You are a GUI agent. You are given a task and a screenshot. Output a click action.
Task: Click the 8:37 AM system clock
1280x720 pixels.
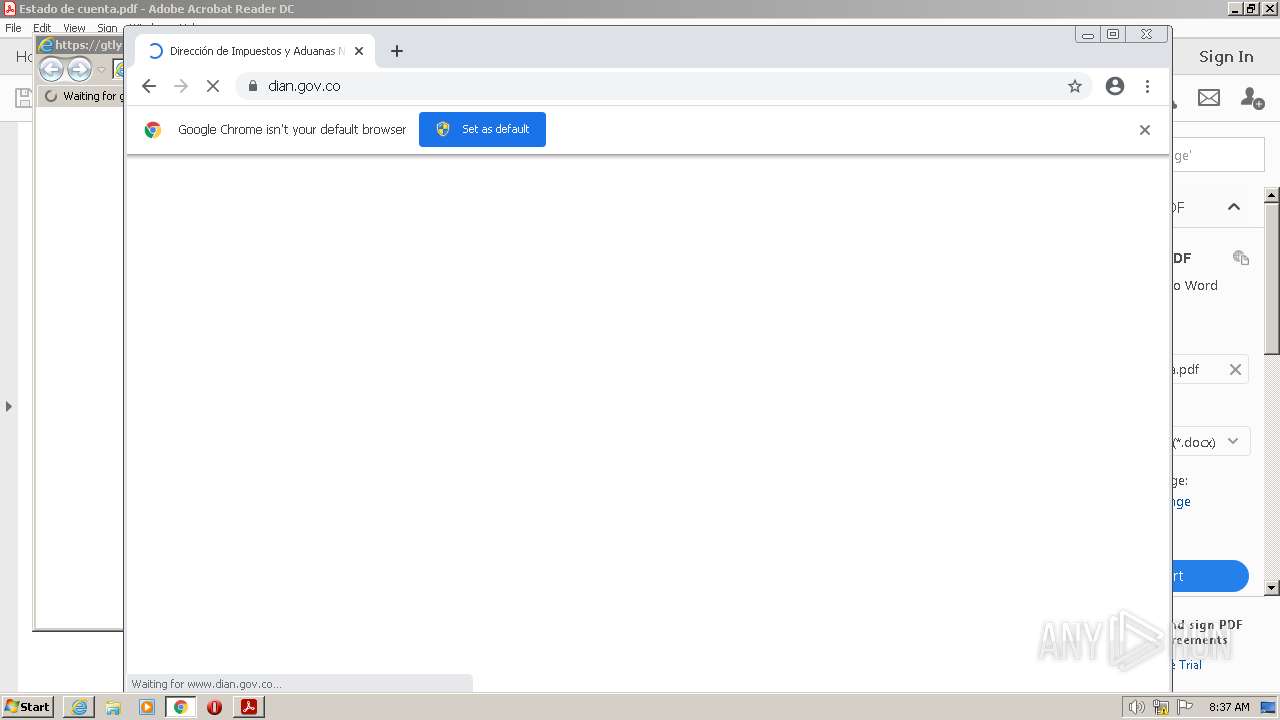pos(1229,707)
